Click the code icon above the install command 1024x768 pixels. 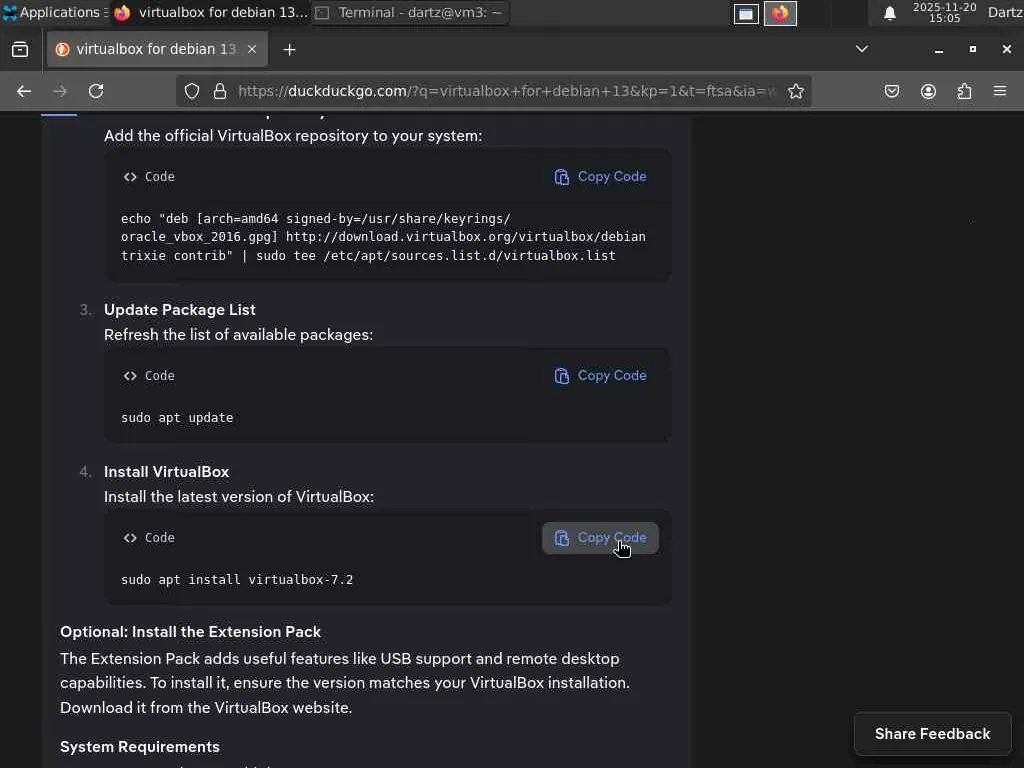pyautogui.click(x=130, y=538)
